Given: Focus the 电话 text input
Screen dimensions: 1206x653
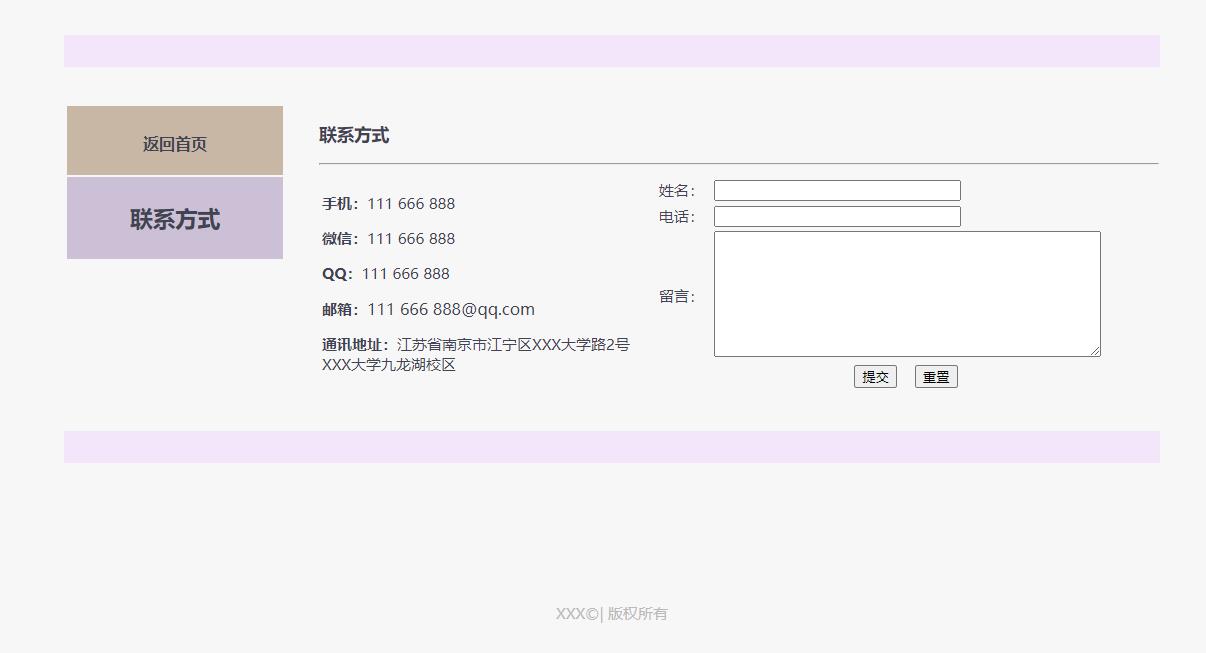Looking at the screenshot, I should click(837, 216).
